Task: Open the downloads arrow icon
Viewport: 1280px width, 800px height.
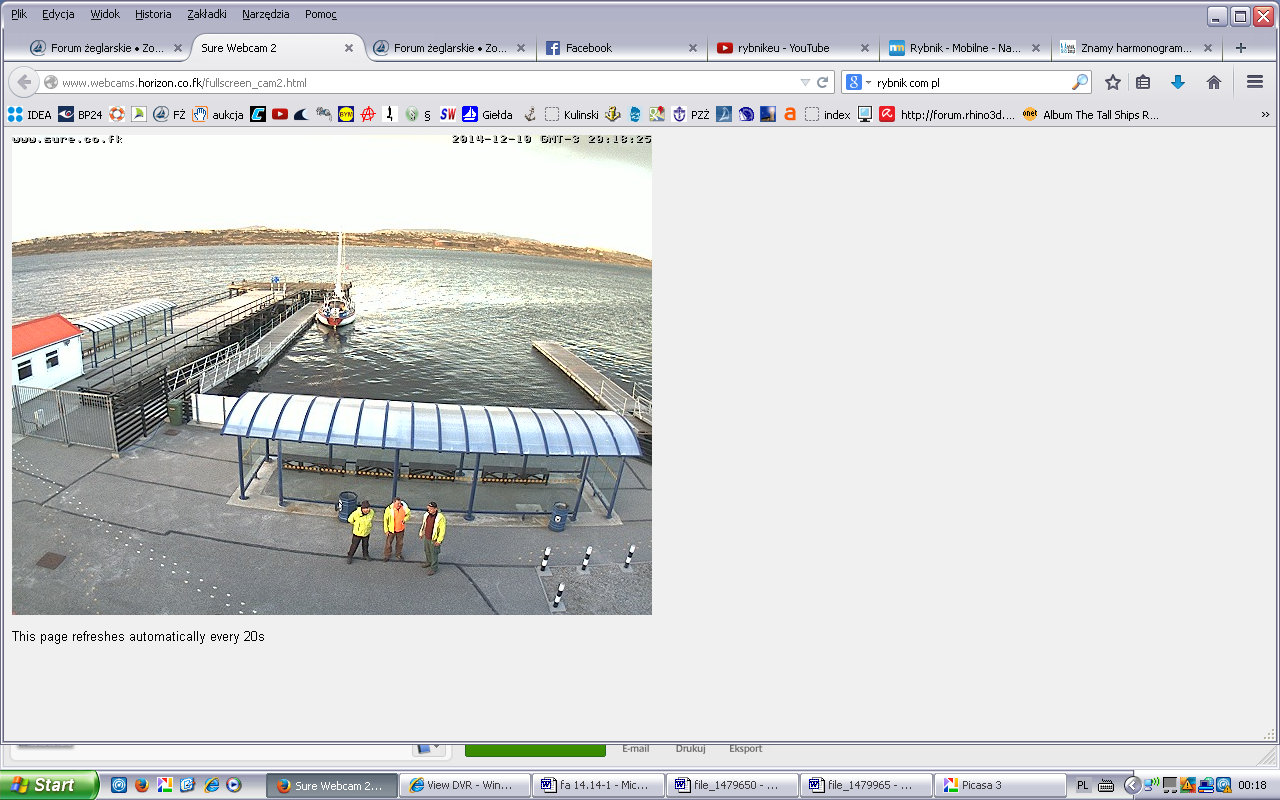Action: click(x=1178, y=82)
